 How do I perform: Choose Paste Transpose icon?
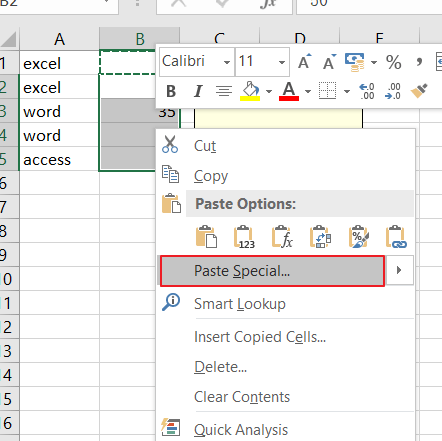[x=320, y=237]
